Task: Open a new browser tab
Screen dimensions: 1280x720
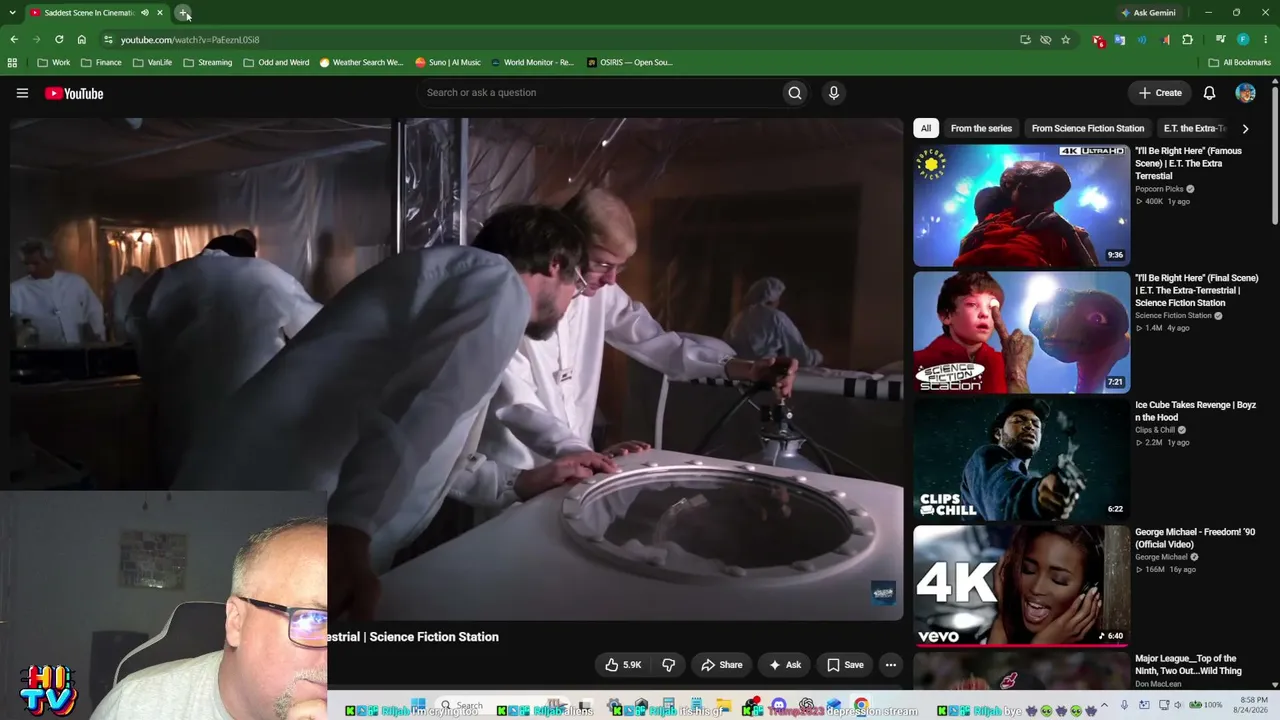Action: (183, 13)
